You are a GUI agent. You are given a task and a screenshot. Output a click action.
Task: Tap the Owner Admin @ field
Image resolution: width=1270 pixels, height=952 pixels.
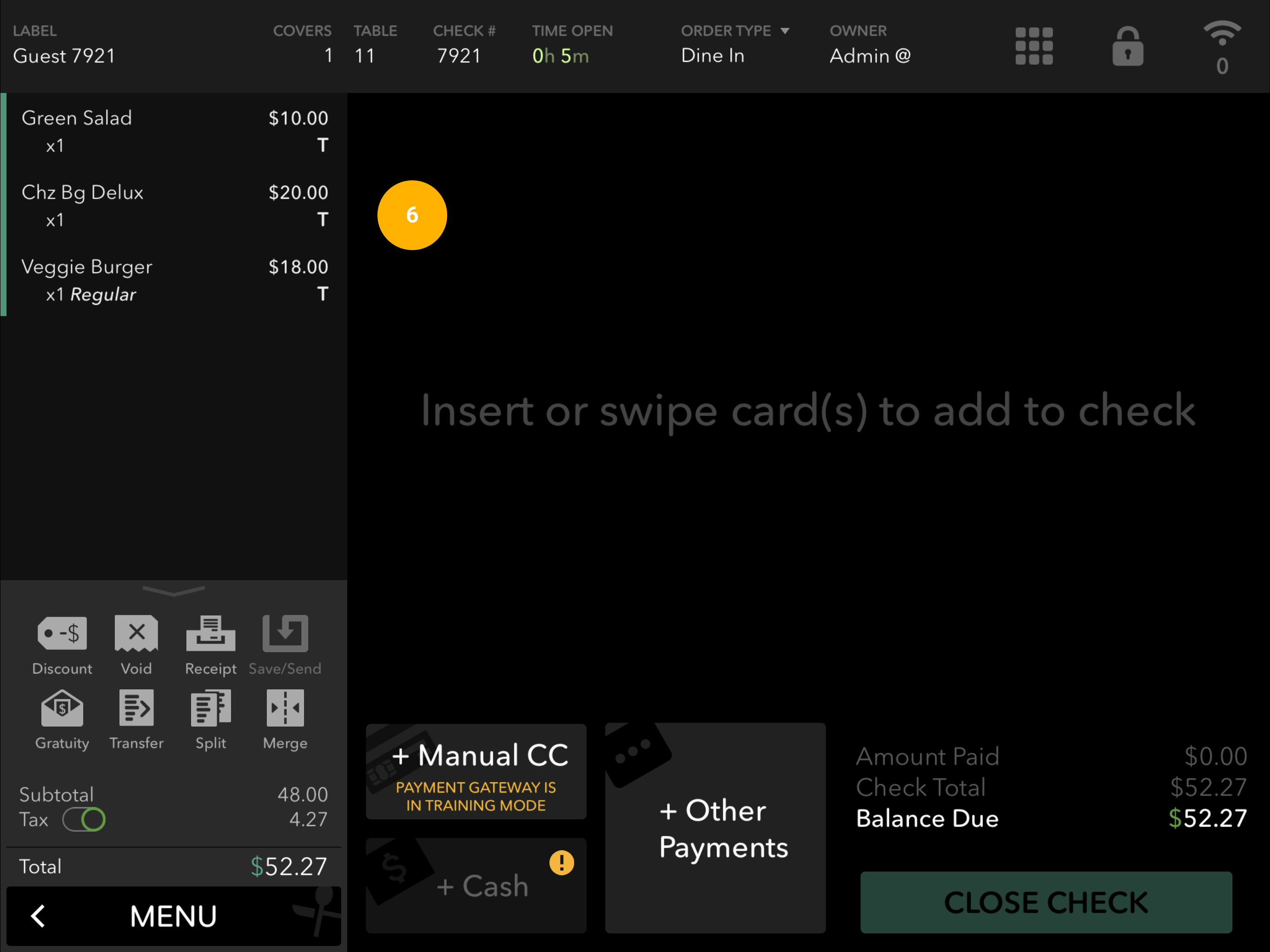870,56
